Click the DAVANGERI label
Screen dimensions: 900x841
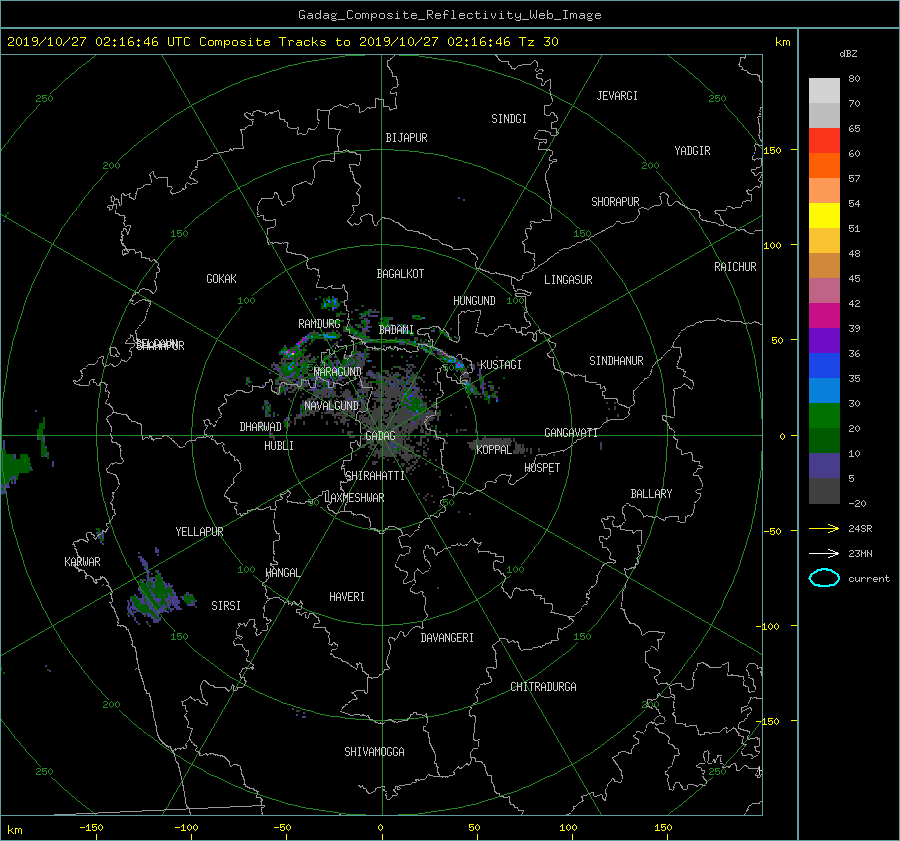click(447, 638)
